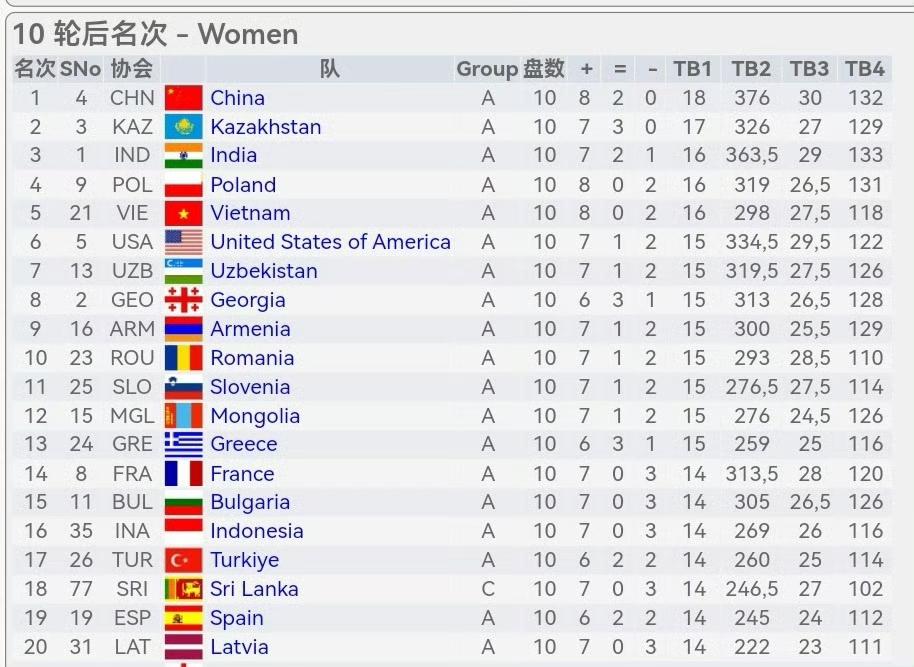This screenshot has width=914, height=667.
Task: Click the Sri Lanka flag icon
Action: click(x=184, y=589)
